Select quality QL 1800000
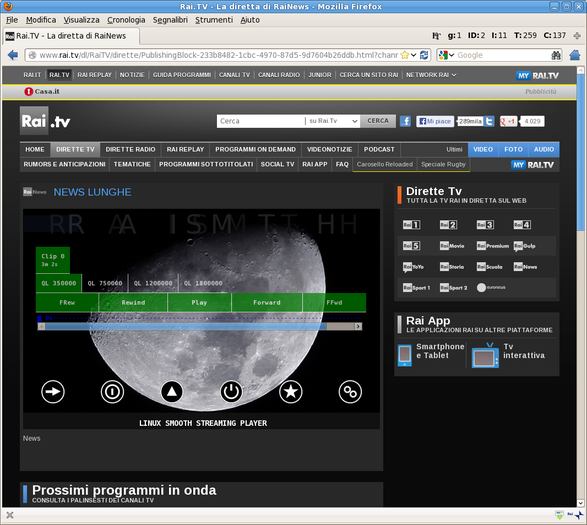Image resolution: width=587 pixels, height=525 pixels. click(x=203, y=283)
